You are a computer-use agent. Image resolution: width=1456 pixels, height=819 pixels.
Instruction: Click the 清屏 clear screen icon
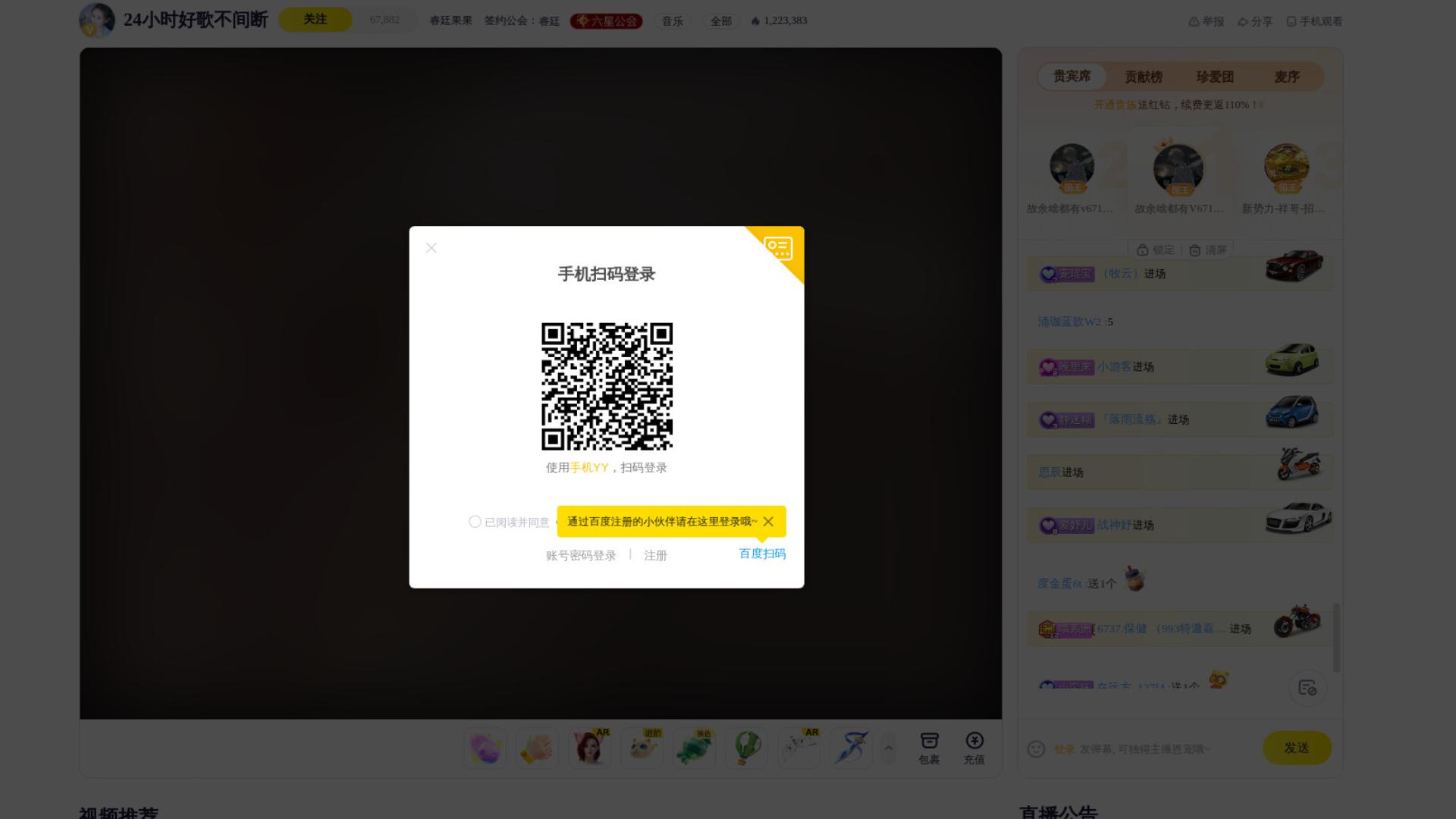pyautogui.click(x=1207, y=250)
